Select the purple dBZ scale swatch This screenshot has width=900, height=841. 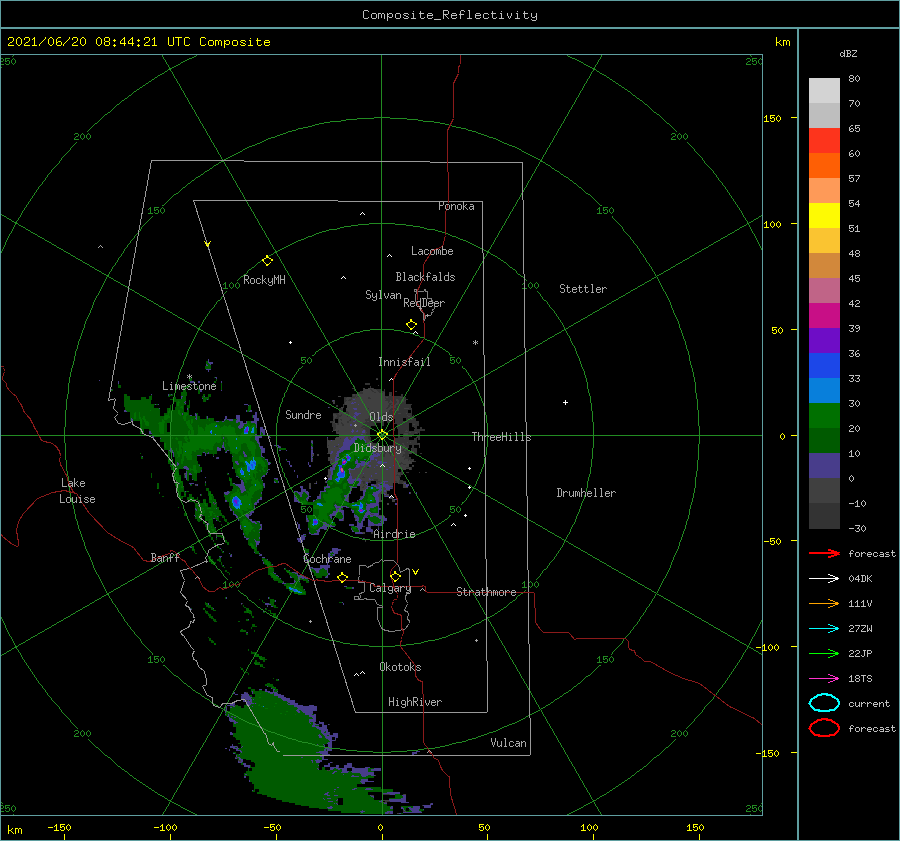coord(824,340)
